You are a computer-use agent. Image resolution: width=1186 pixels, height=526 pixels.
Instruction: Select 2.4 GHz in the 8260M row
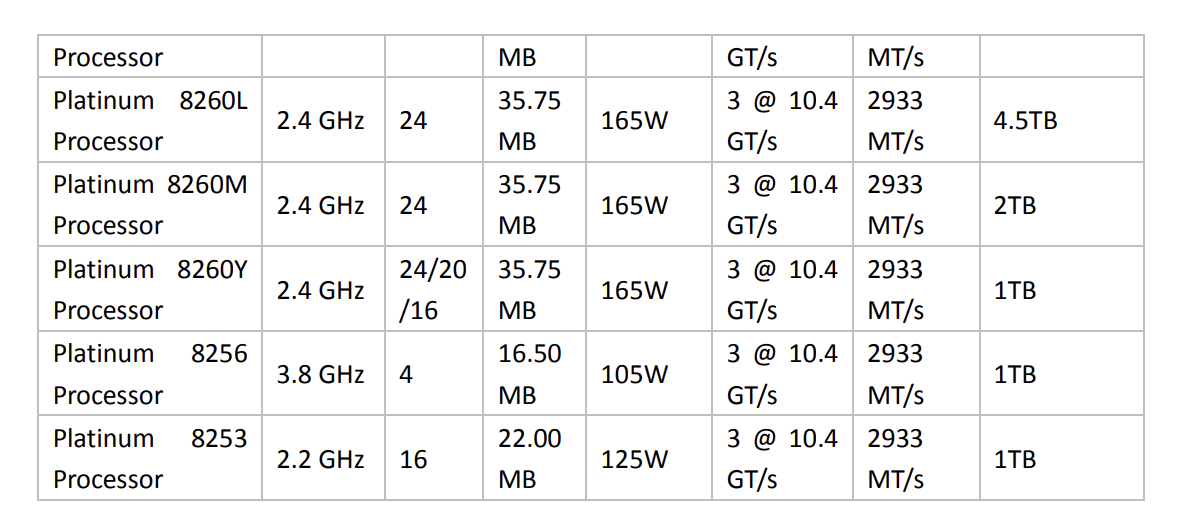pos(320,206)
